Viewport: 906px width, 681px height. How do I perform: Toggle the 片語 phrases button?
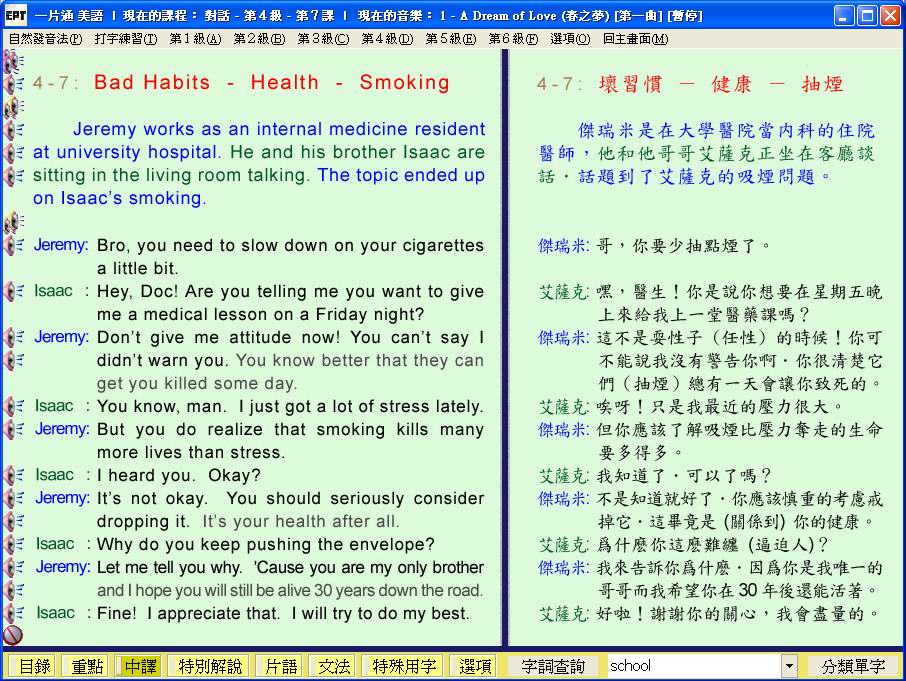click(278, 666)
